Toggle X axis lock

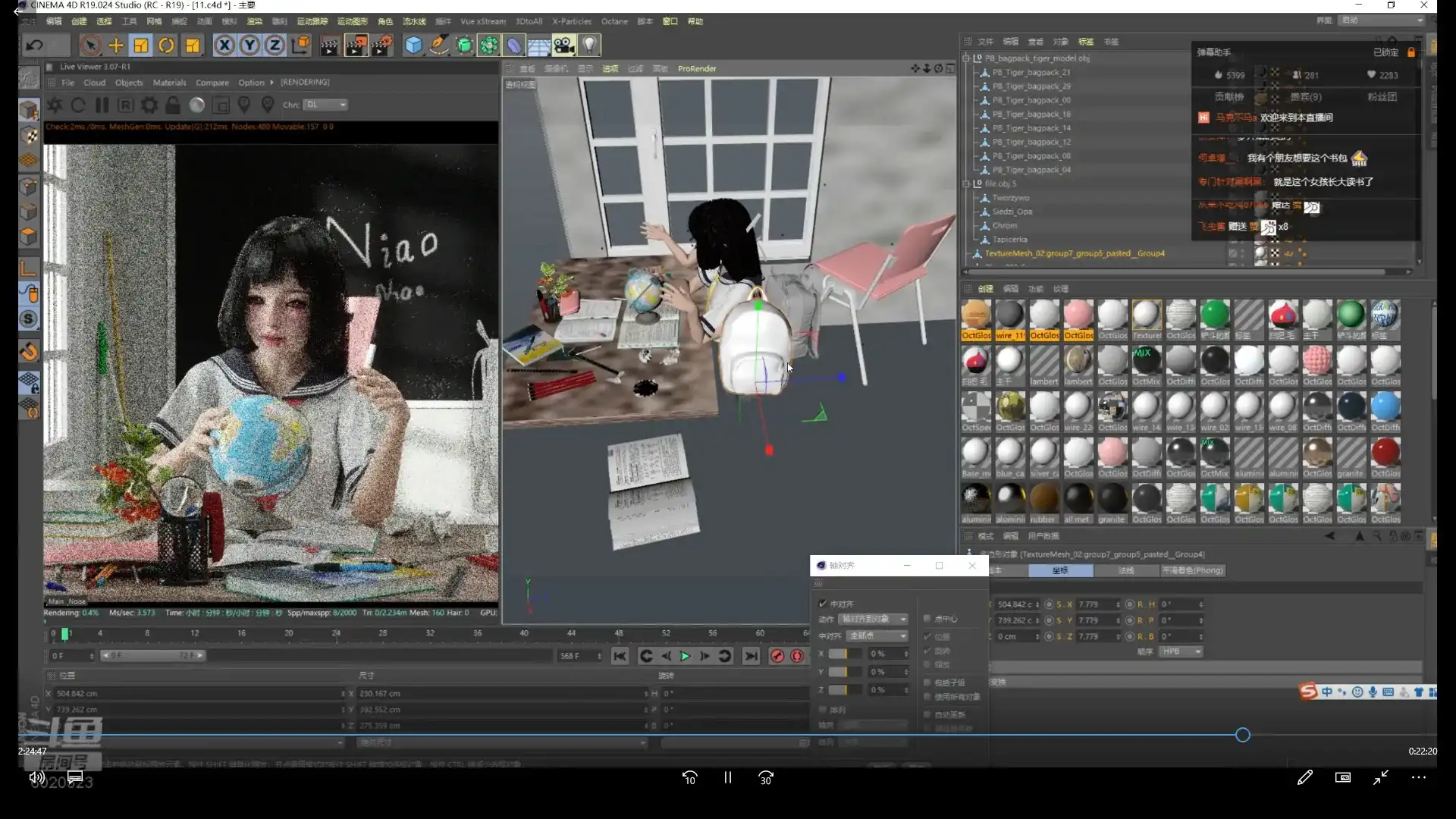224,45
